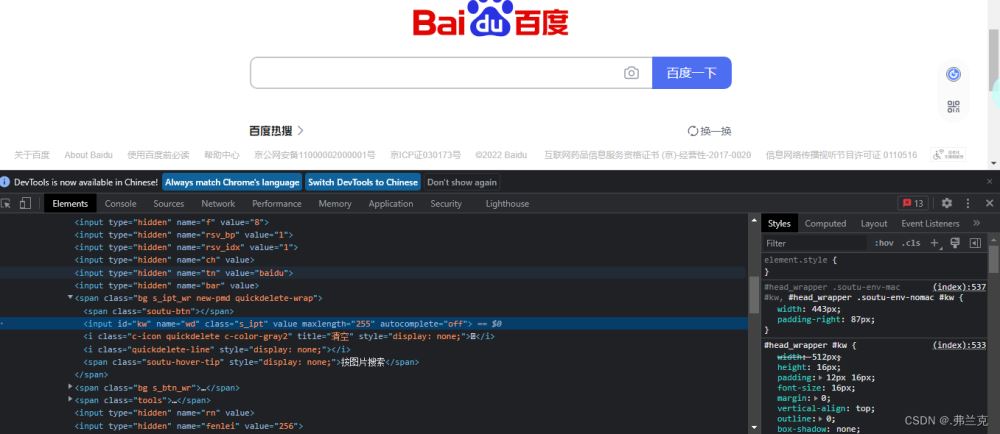The width and height of the screenshot is (1000, 434).
Task: Select the input id="kw" DOM row
Action: click(x=374, y=324)
